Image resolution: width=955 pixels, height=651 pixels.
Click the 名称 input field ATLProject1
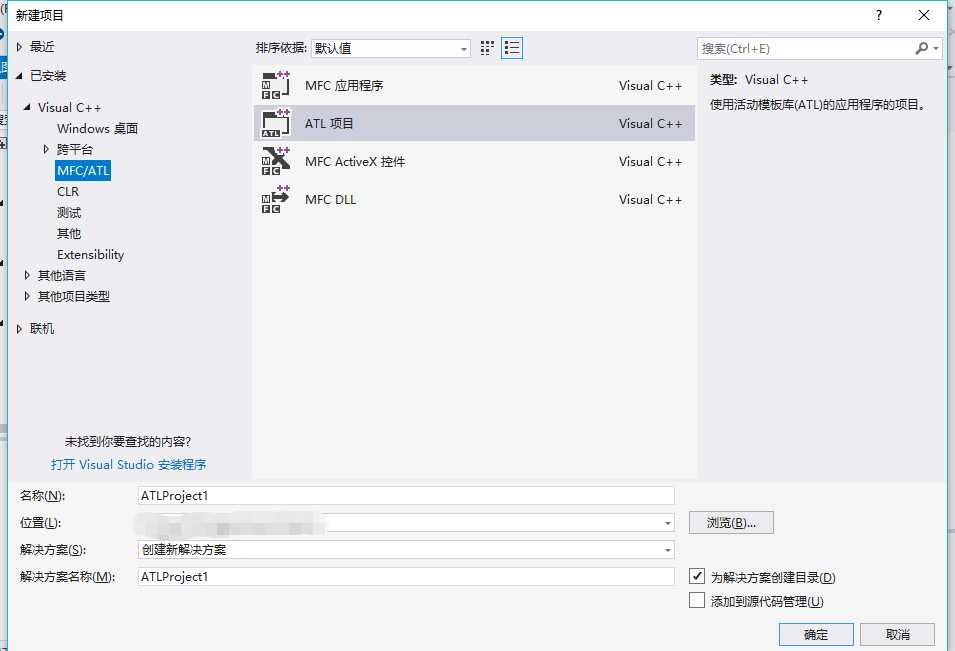(406, 496)
